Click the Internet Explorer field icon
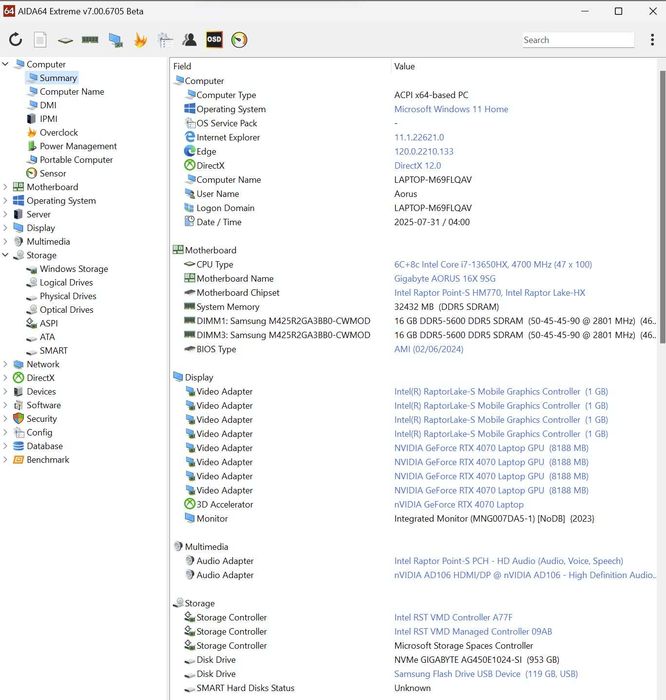 point(189,137)
